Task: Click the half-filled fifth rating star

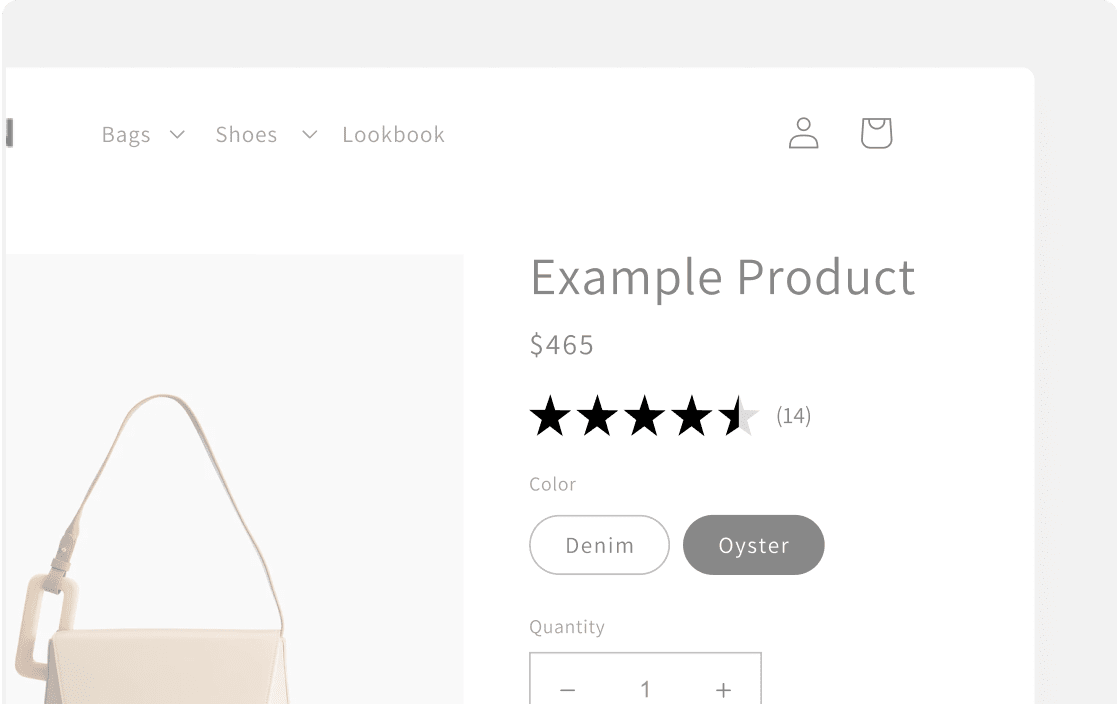Action: point(739,416)
